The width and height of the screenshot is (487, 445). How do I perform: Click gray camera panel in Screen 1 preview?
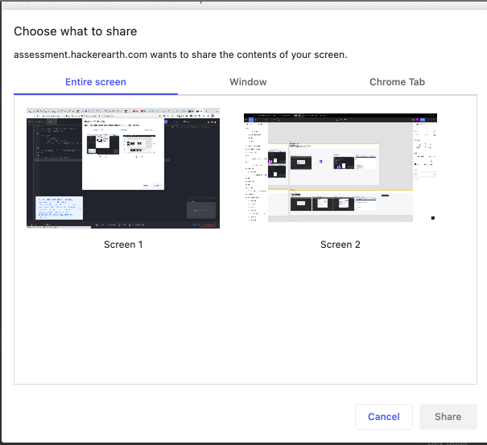pos(201,210)
